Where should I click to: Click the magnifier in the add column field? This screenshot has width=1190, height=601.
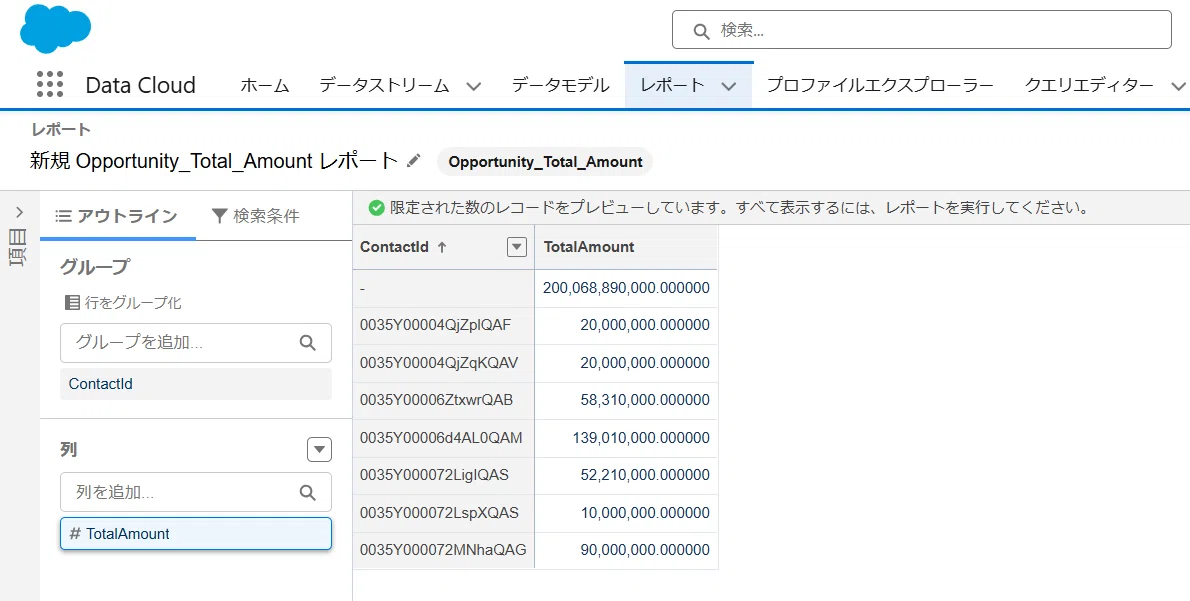tap(307, 492)
